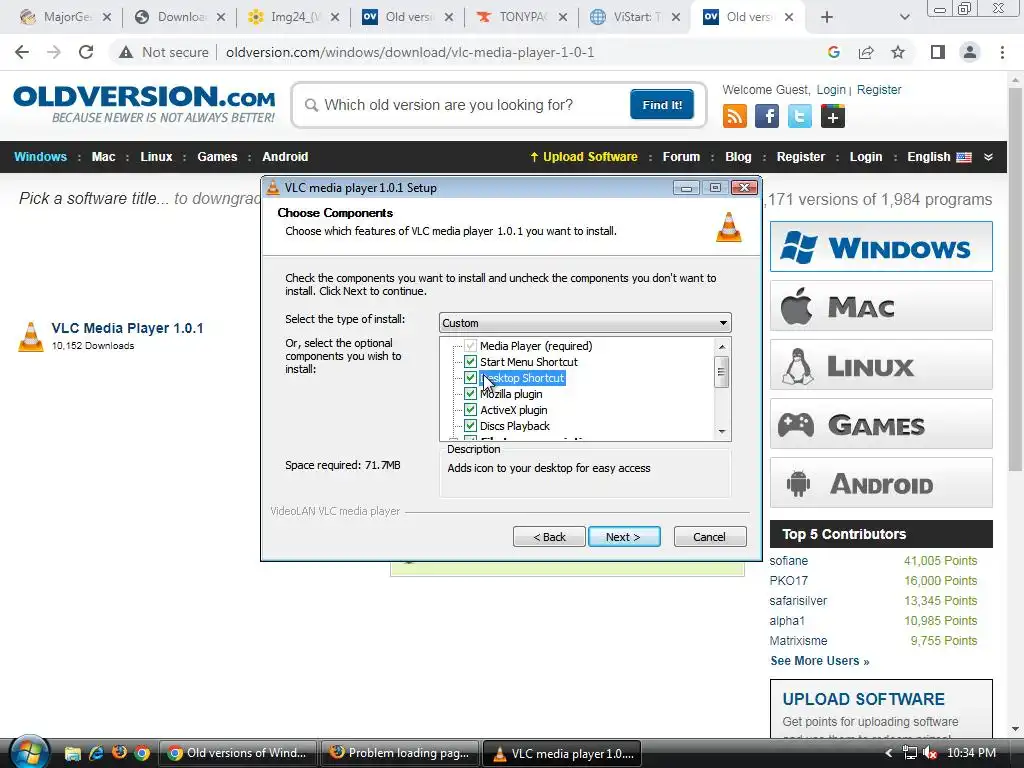Click components list scroll down arrow
Screen dimensions: 1024x768
point(722,432)
